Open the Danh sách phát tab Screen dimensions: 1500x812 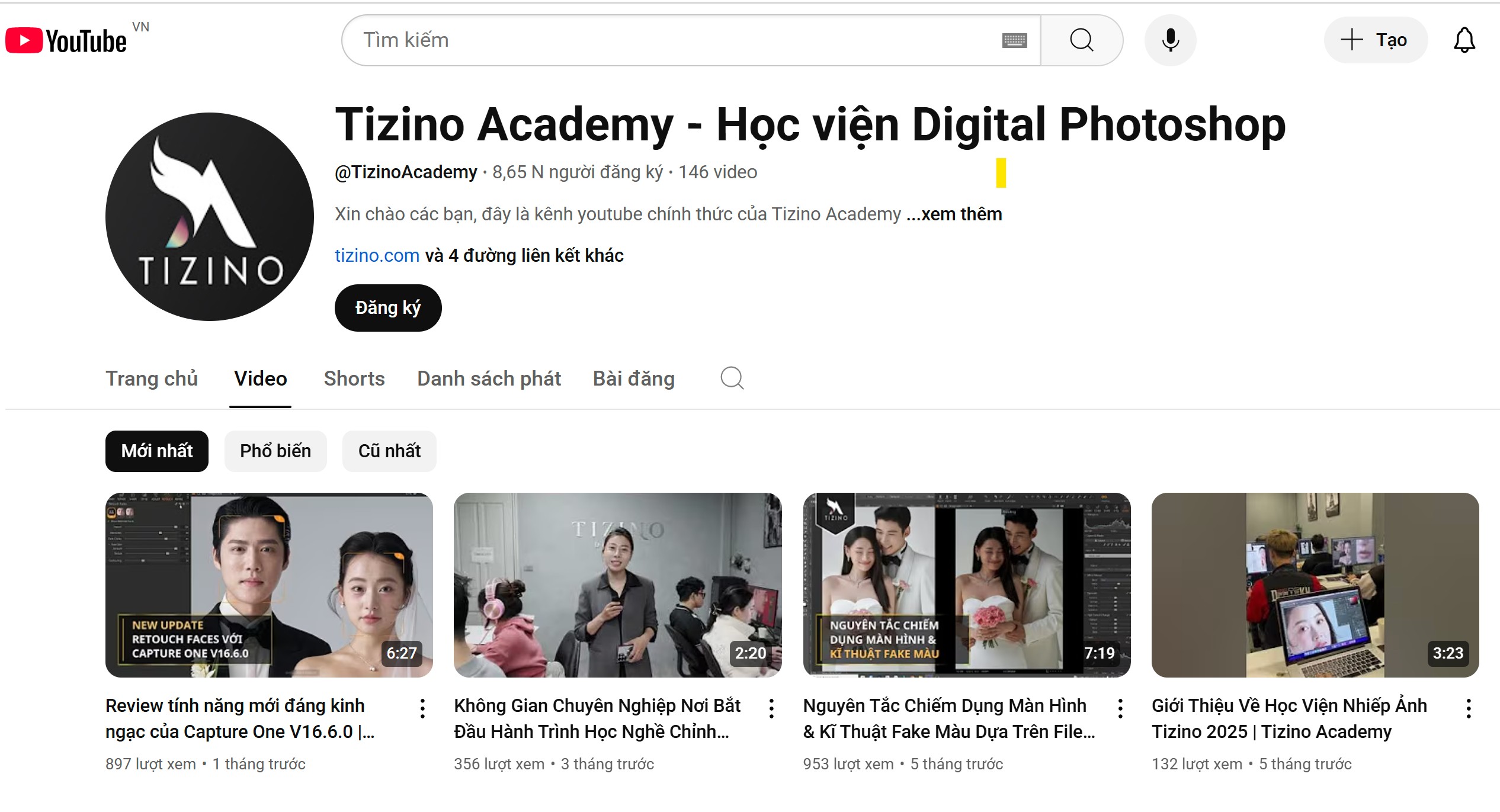pyautogui.click(x=489, y=378)
